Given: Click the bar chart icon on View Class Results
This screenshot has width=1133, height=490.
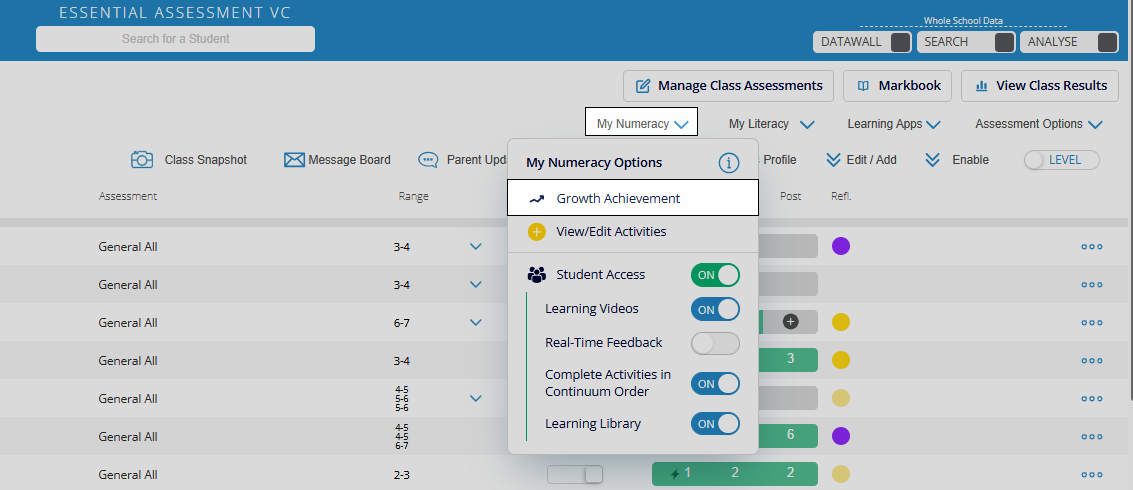Looking at the screenshot, I should 981,86.
